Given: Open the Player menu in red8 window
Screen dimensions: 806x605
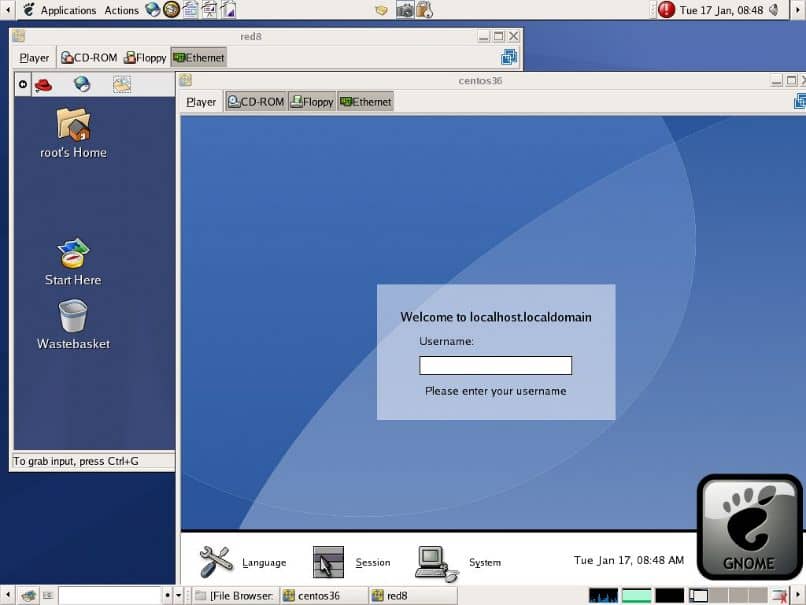Looking at the screenshot, I should coord(34,58).
